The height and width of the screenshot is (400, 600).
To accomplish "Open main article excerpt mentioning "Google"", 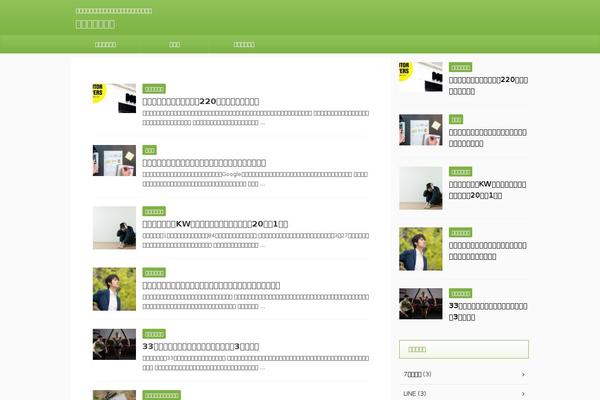I will [255, 179].
